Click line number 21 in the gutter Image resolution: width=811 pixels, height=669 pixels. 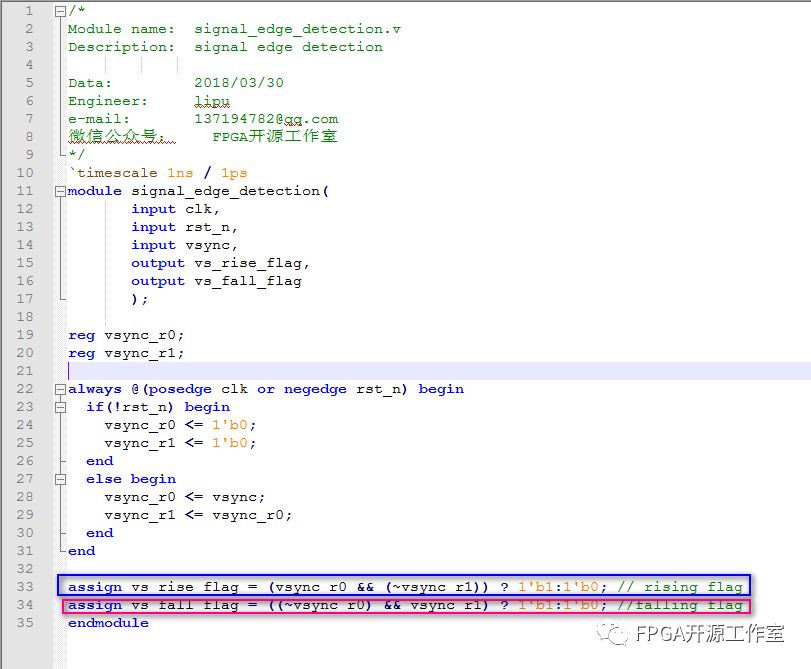coord(25,371)
